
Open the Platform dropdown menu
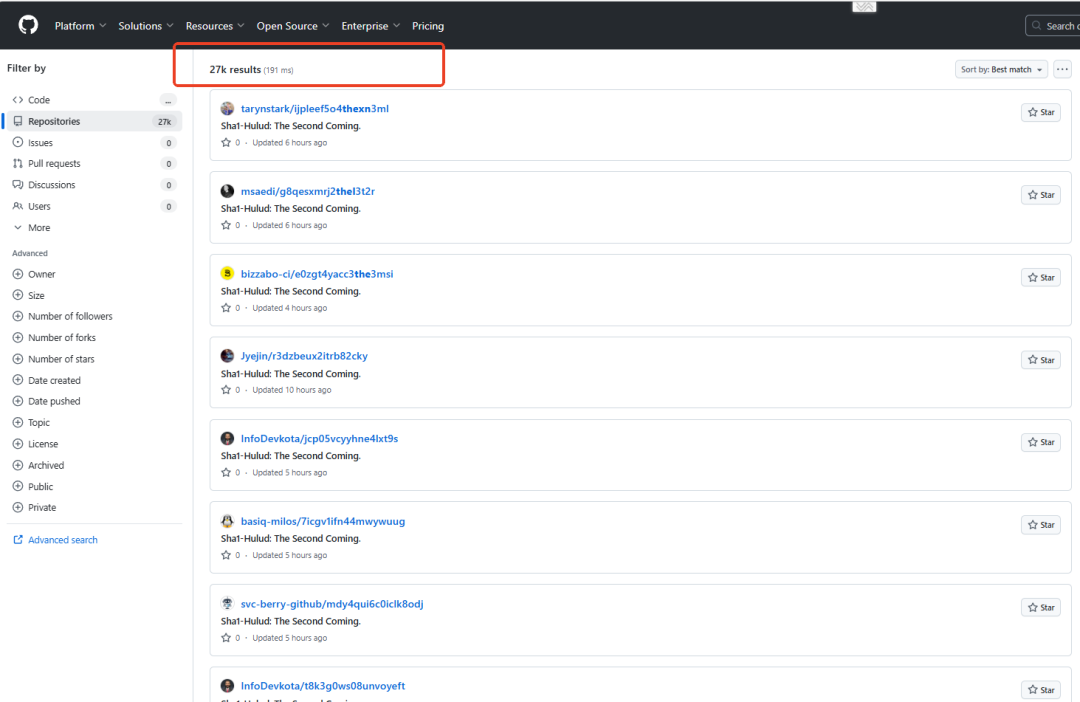(81, 26)
